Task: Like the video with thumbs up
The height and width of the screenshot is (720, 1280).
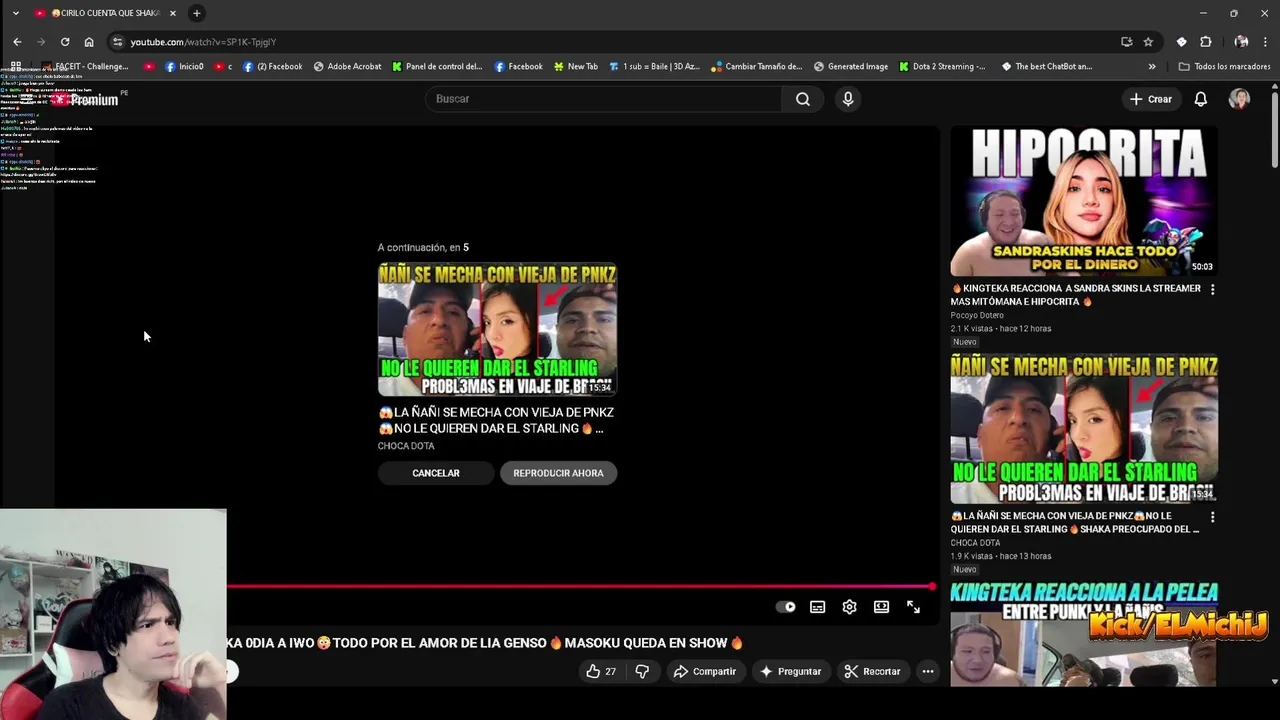Action: [601, 671]
